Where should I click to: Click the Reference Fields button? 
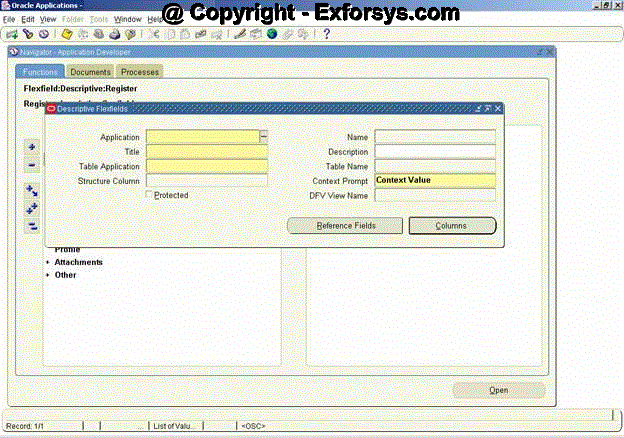click(345, 226)
